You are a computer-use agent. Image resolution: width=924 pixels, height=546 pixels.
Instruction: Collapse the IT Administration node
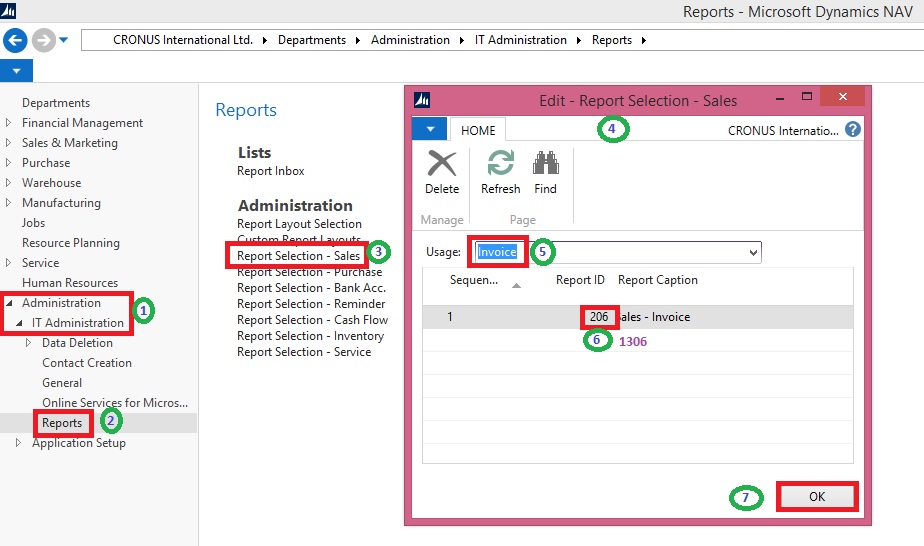point(19,323)
